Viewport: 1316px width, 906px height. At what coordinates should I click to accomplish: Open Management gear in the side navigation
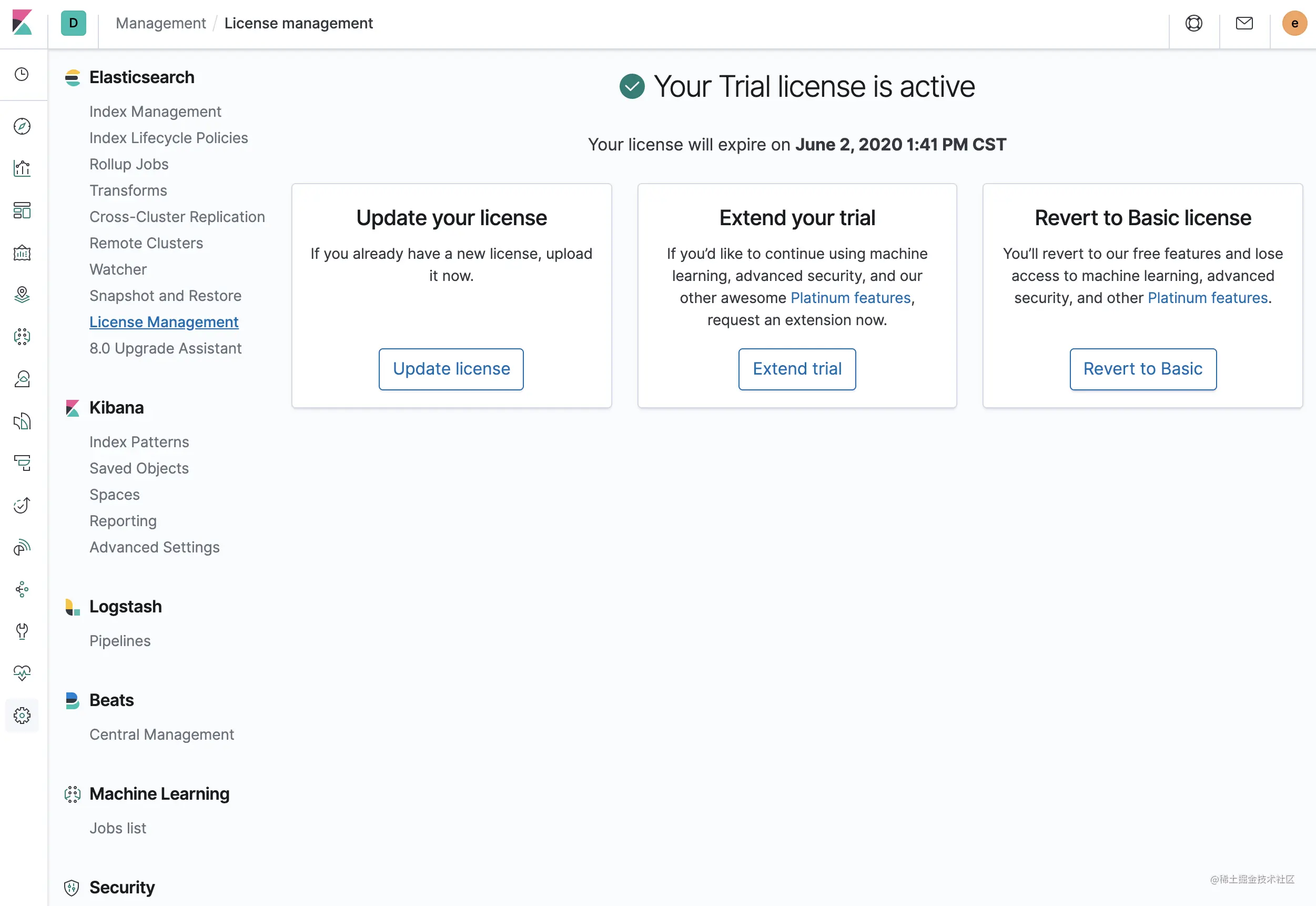click(22, 715)
